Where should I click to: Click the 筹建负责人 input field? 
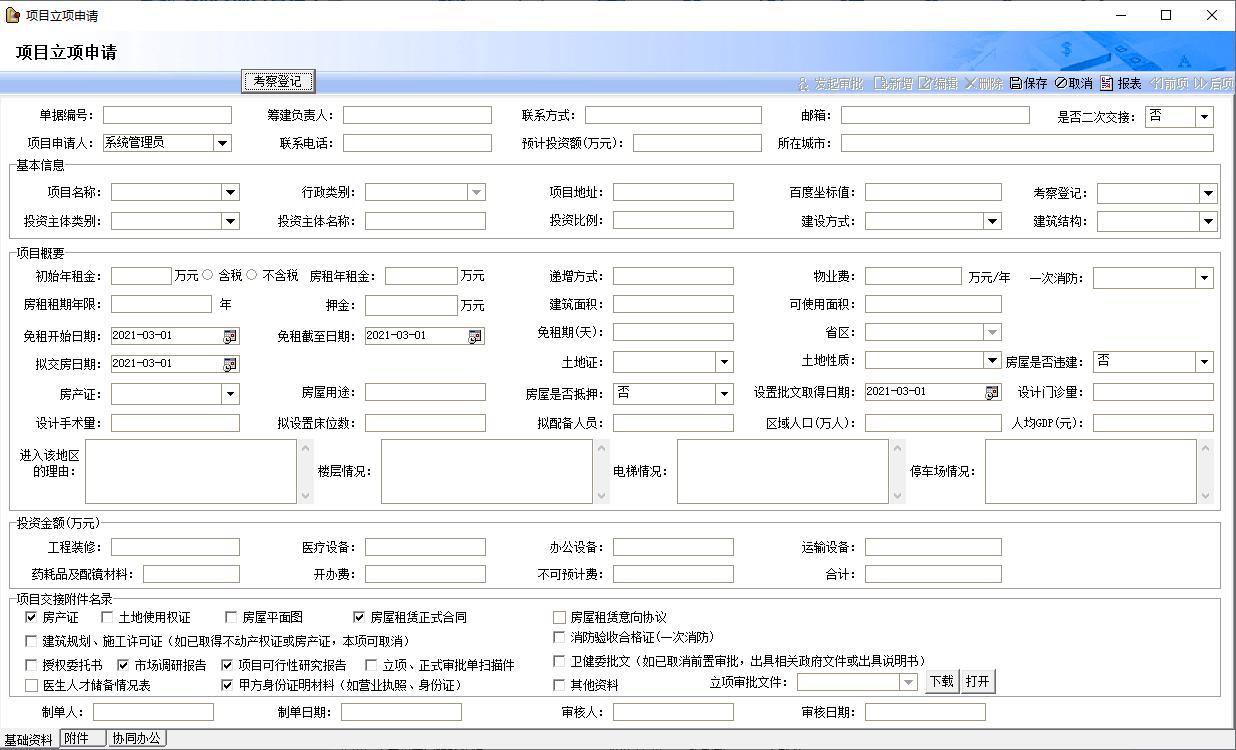click(x=417, y=115)
